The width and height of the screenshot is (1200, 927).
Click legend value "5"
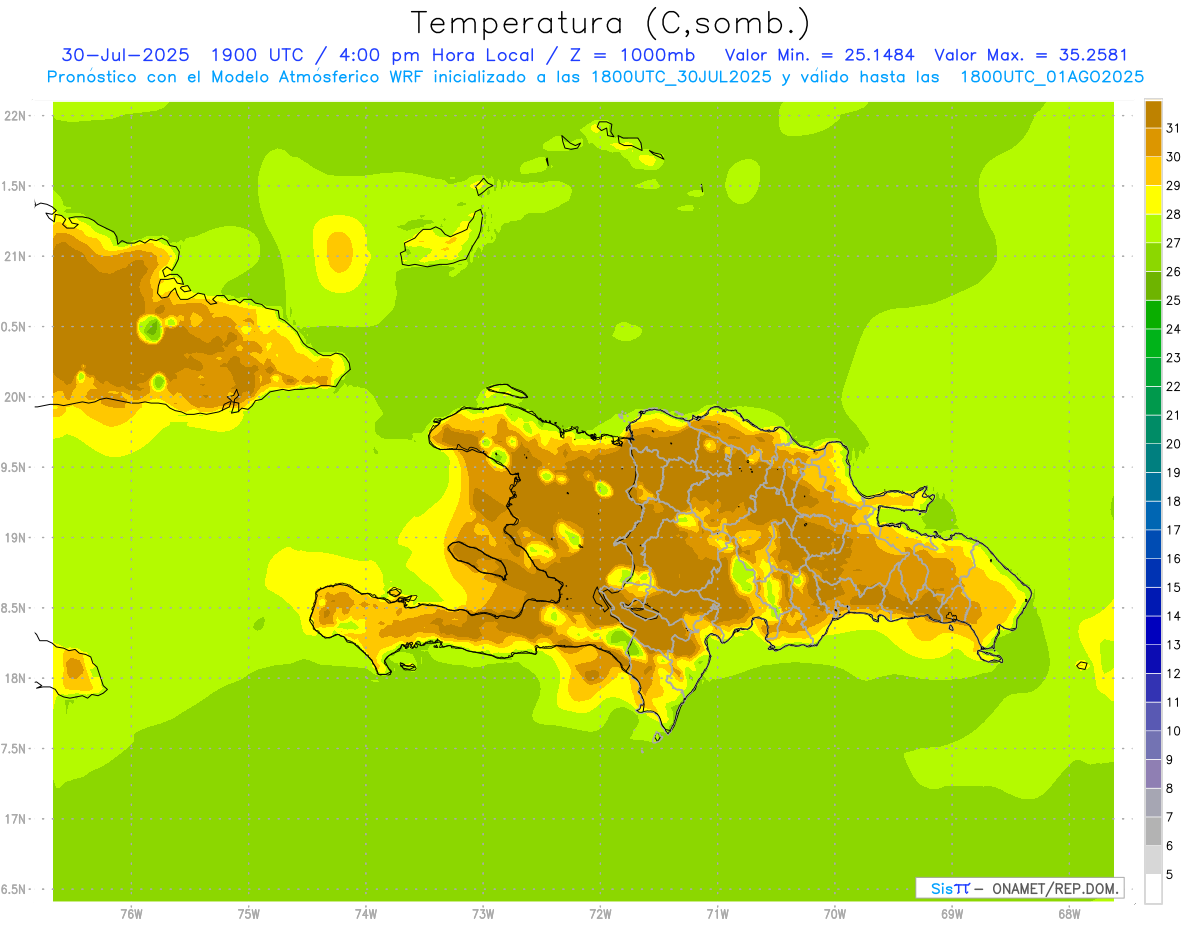[1170, 875]
